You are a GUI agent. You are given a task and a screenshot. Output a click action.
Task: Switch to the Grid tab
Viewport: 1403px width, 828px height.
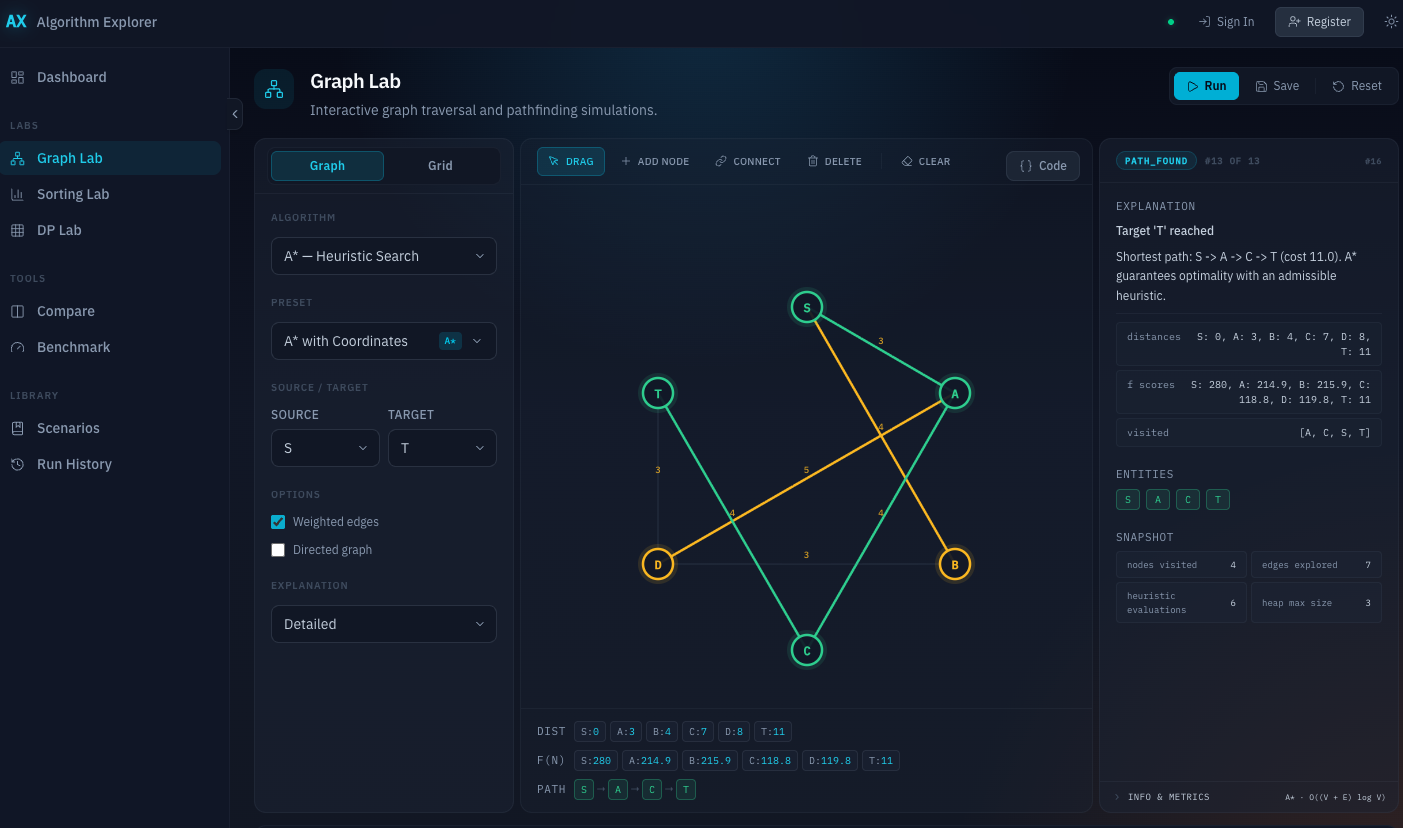click(x=441, y=166)
